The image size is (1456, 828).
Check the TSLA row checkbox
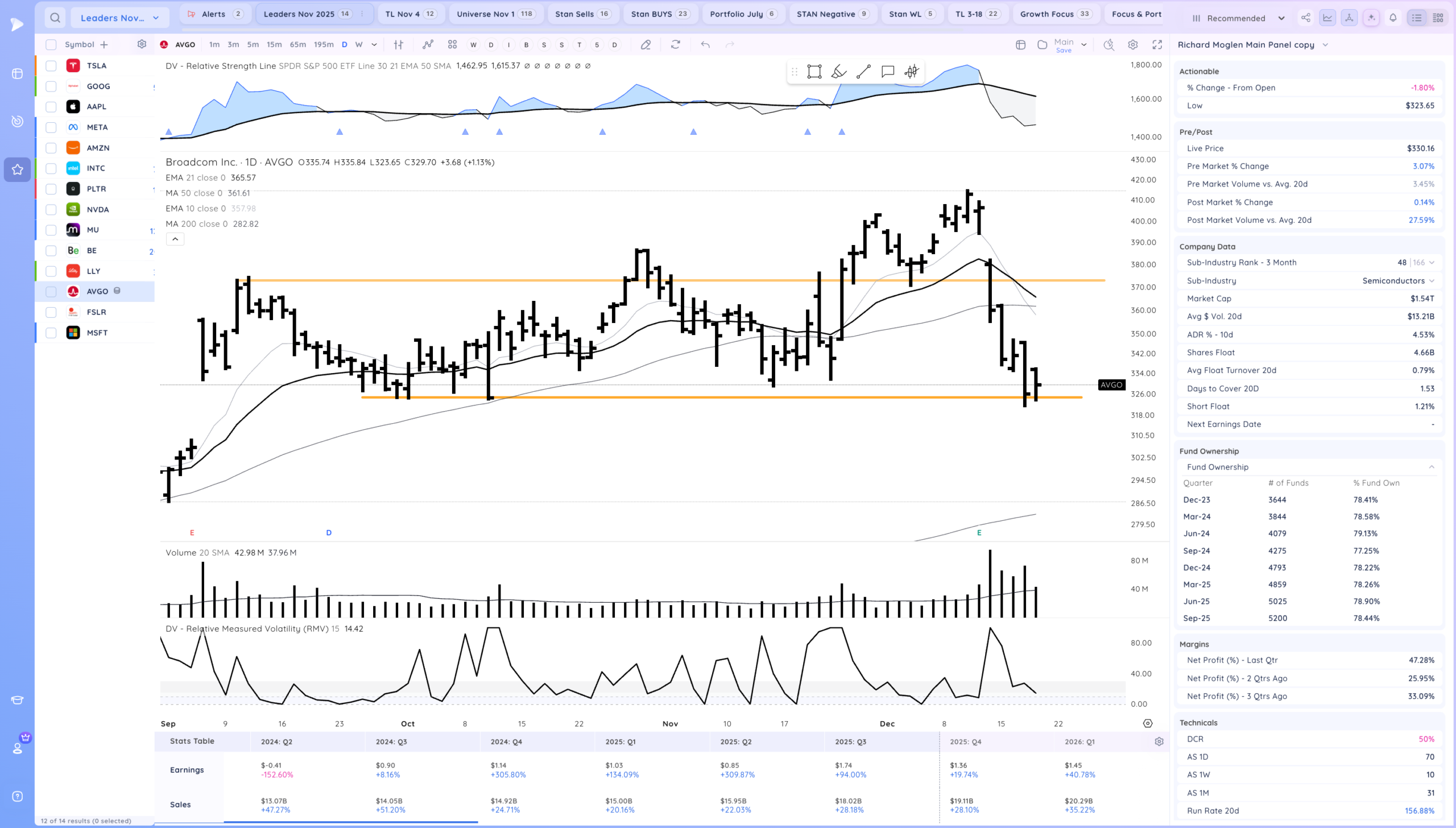tap(51, 65)
